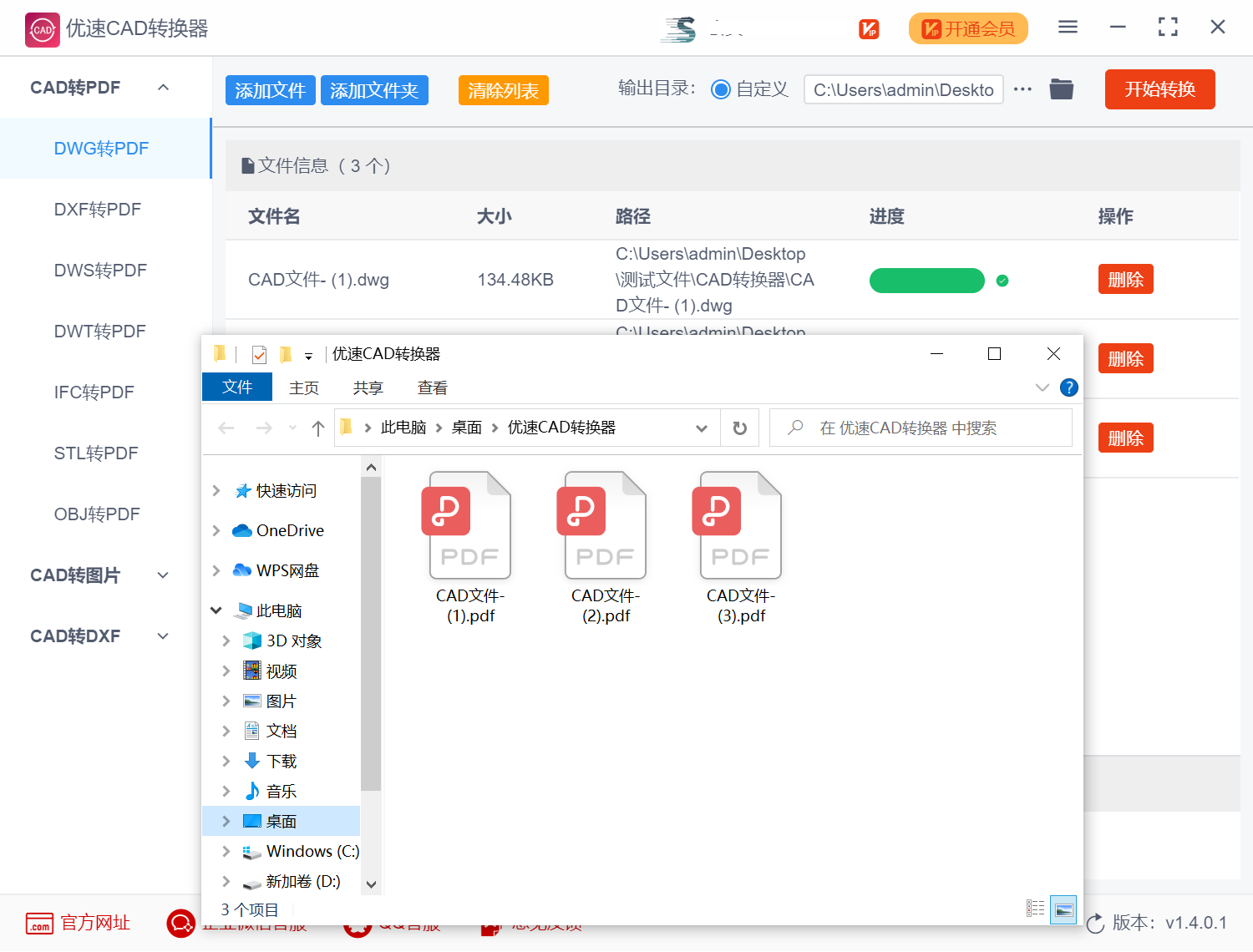Open address bar history dropdown

702,428
